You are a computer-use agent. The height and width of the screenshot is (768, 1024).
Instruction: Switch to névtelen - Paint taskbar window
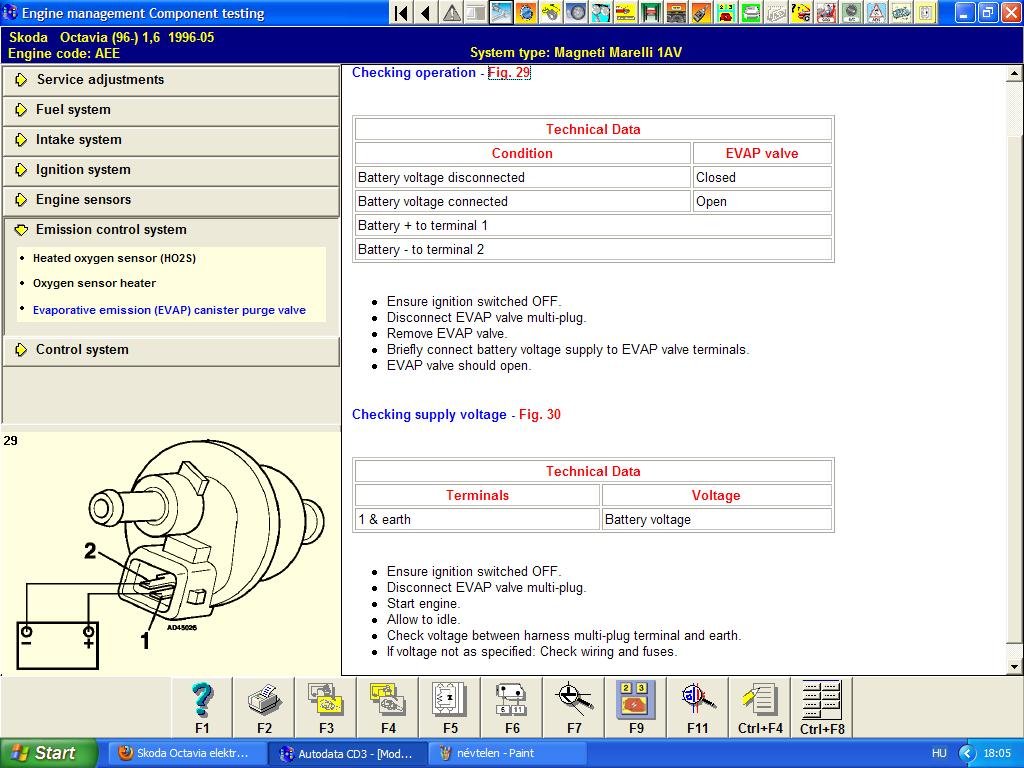click(508, 754)
